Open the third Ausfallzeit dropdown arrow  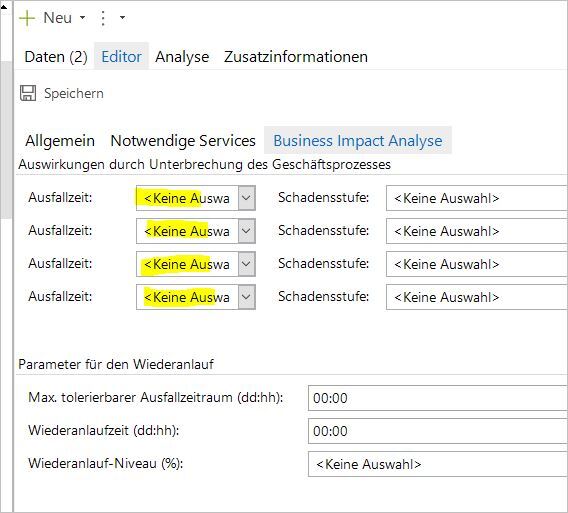click(246, 264)
